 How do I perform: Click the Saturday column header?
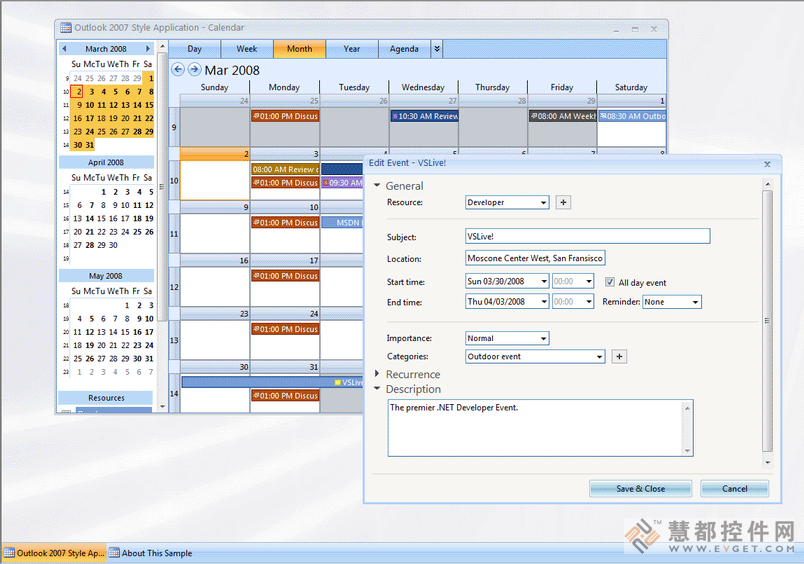pos(631,87)
